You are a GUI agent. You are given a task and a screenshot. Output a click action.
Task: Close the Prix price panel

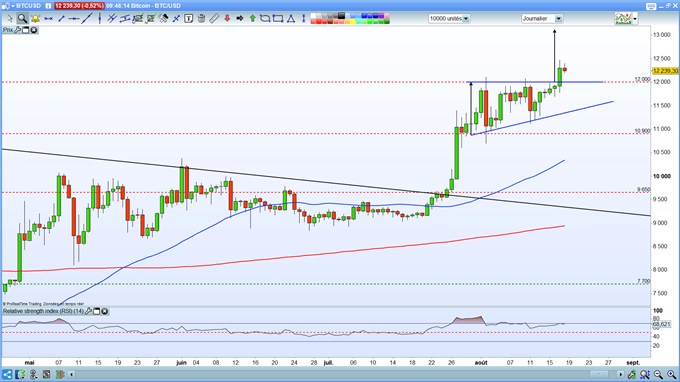[x=34, y=30]
